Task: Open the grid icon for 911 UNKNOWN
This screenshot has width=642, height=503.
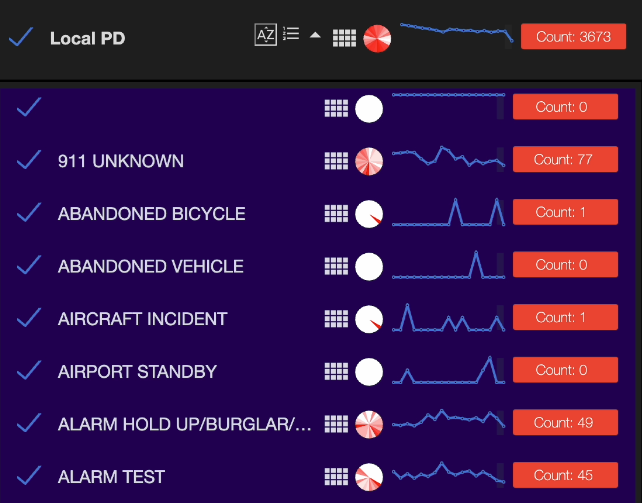Action: (x=337, y=161)
